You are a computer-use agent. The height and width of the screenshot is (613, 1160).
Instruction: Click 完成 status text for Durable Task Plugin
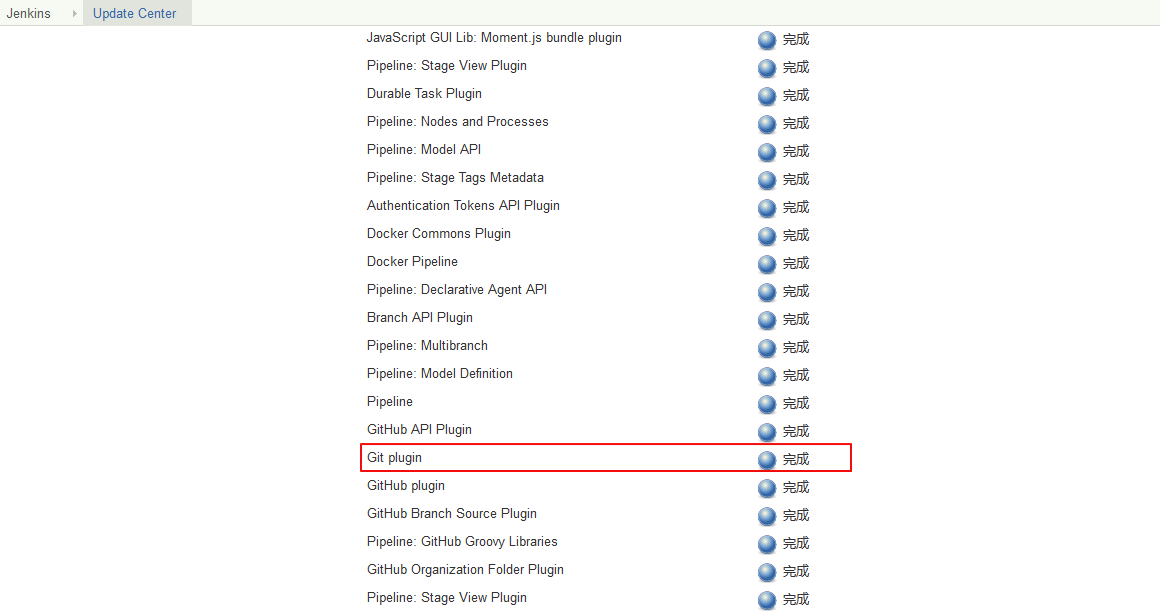796,96
